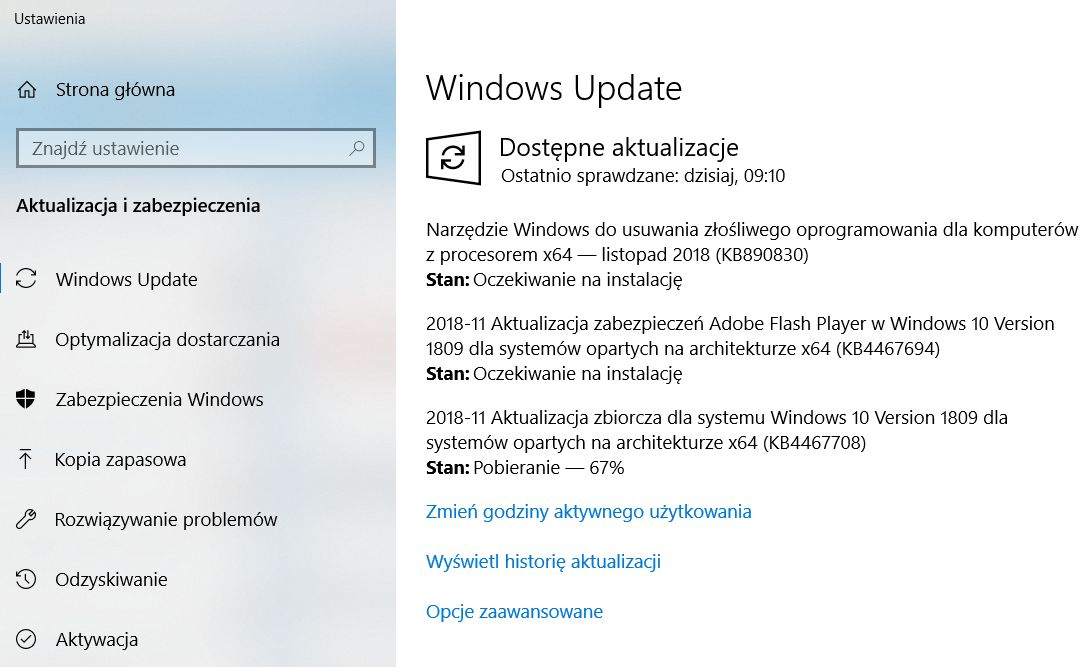Open Opcje zaawansowane

pyautogui.click(x=514, y=611)
